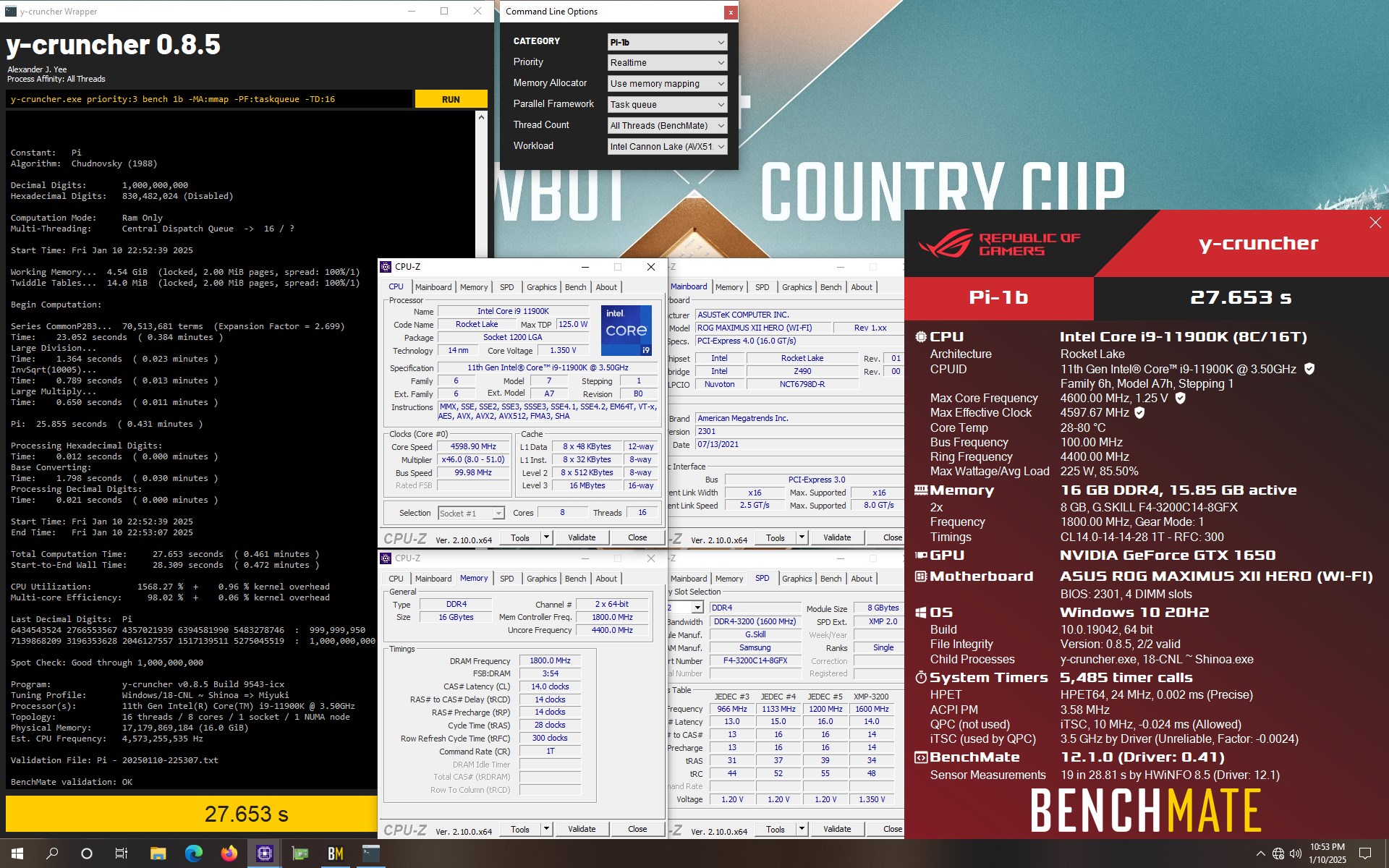This screenshot has width=1389, height=868.
Task: Click the shield icon beside Max Core Frequency
Action: pyautogui.click(x=1181, y=398)
